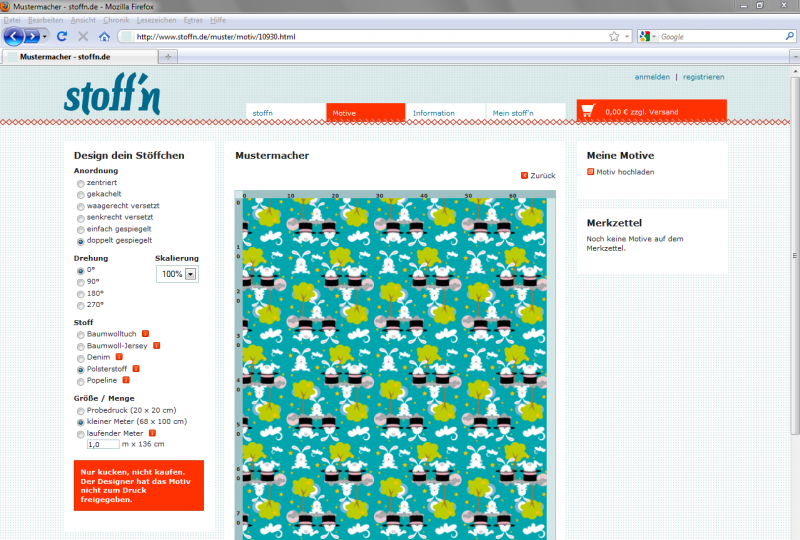The image size is (800, 540).
Task: Set rotation to 180°
Action: pos(81,294)
